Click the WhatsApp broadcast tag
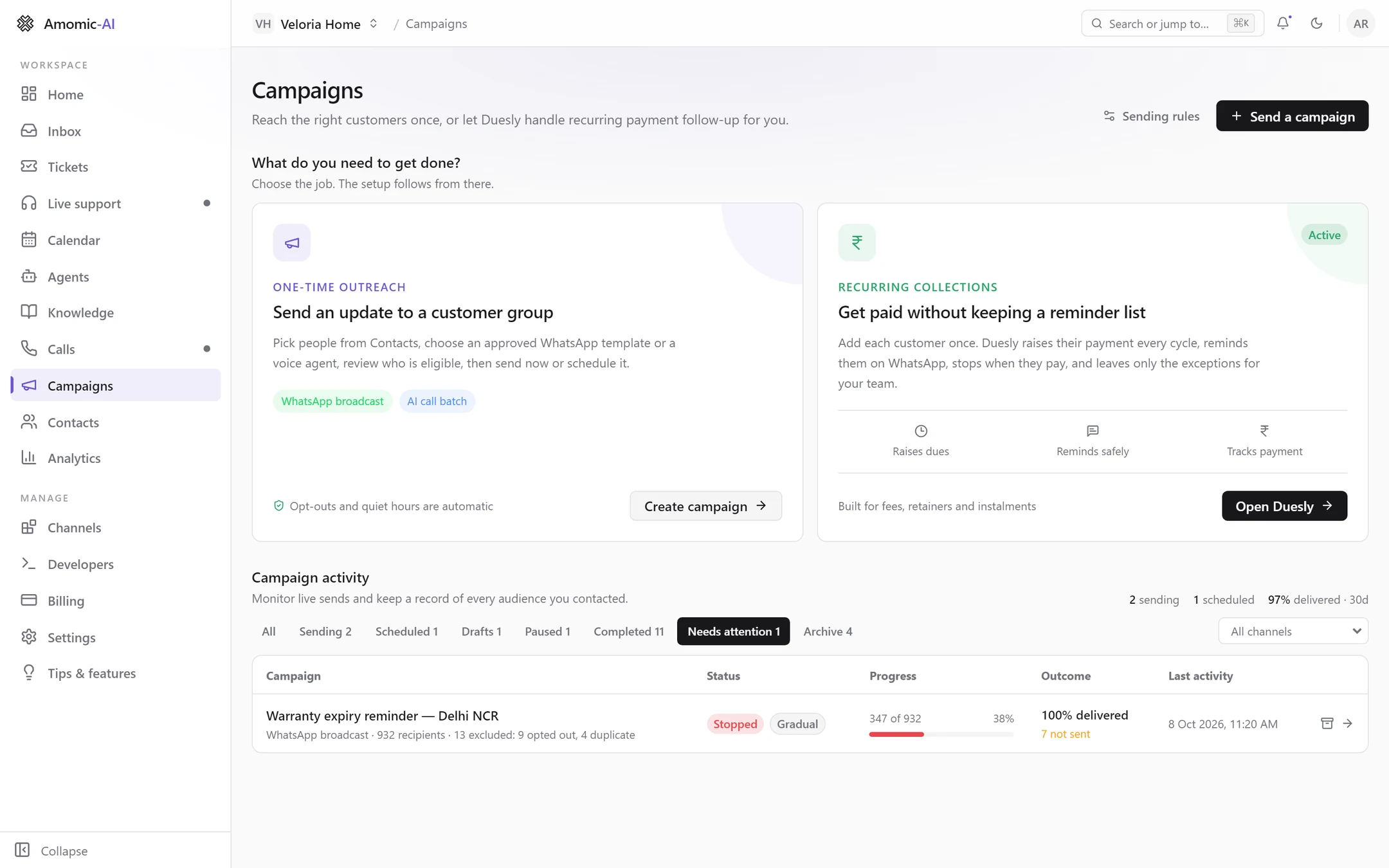1389x868 pixels. pos(332,401)
